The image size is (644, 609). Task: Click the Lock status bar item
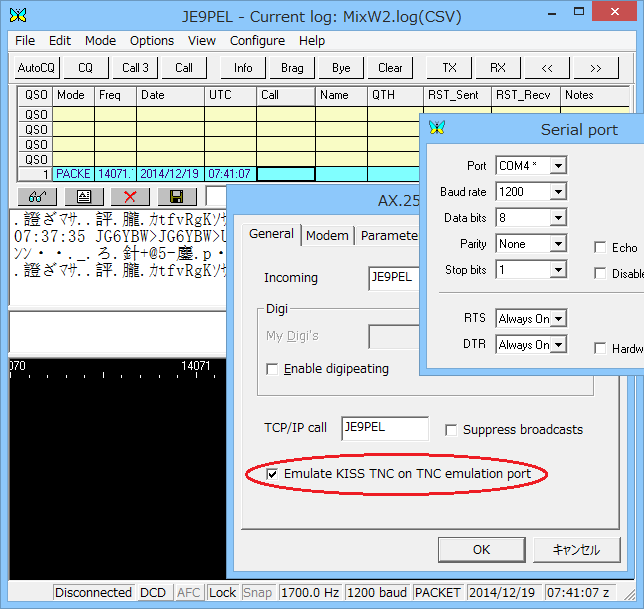pyautogui.click(x=223, y=593)
